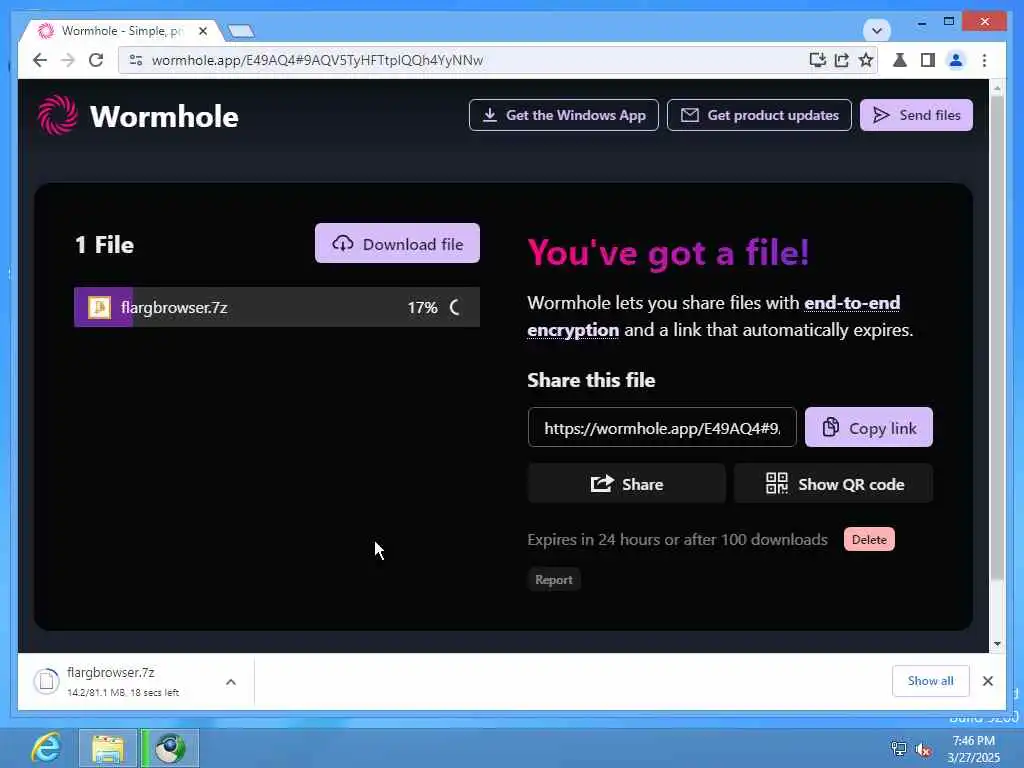
Task: Click the 17% download progress value
Action: tap(422, 308)
